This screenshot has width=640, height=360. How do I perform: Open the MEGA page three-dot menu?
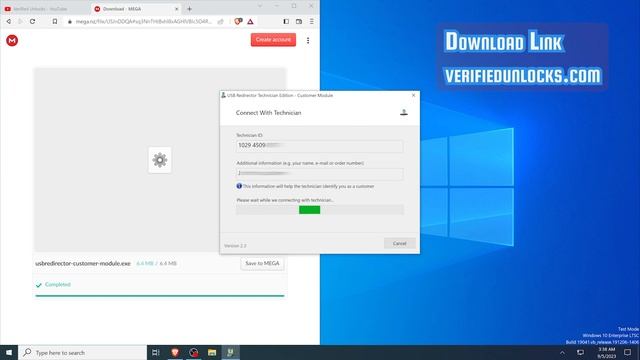308,40
